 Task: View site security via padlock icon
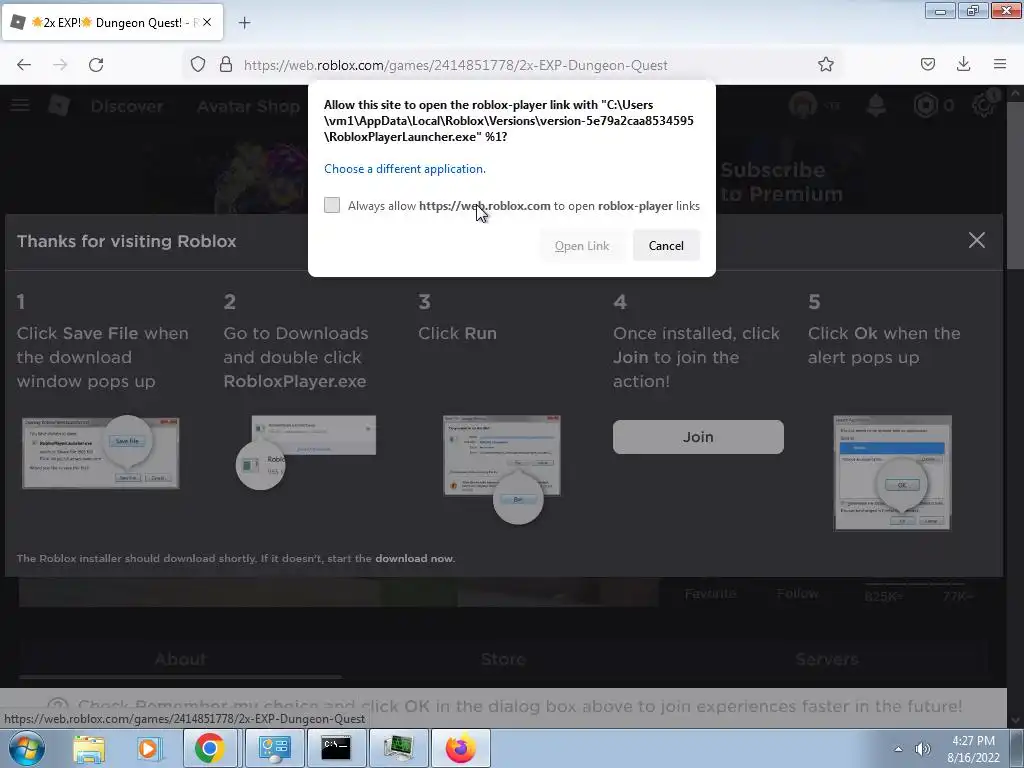pos(226,65)
